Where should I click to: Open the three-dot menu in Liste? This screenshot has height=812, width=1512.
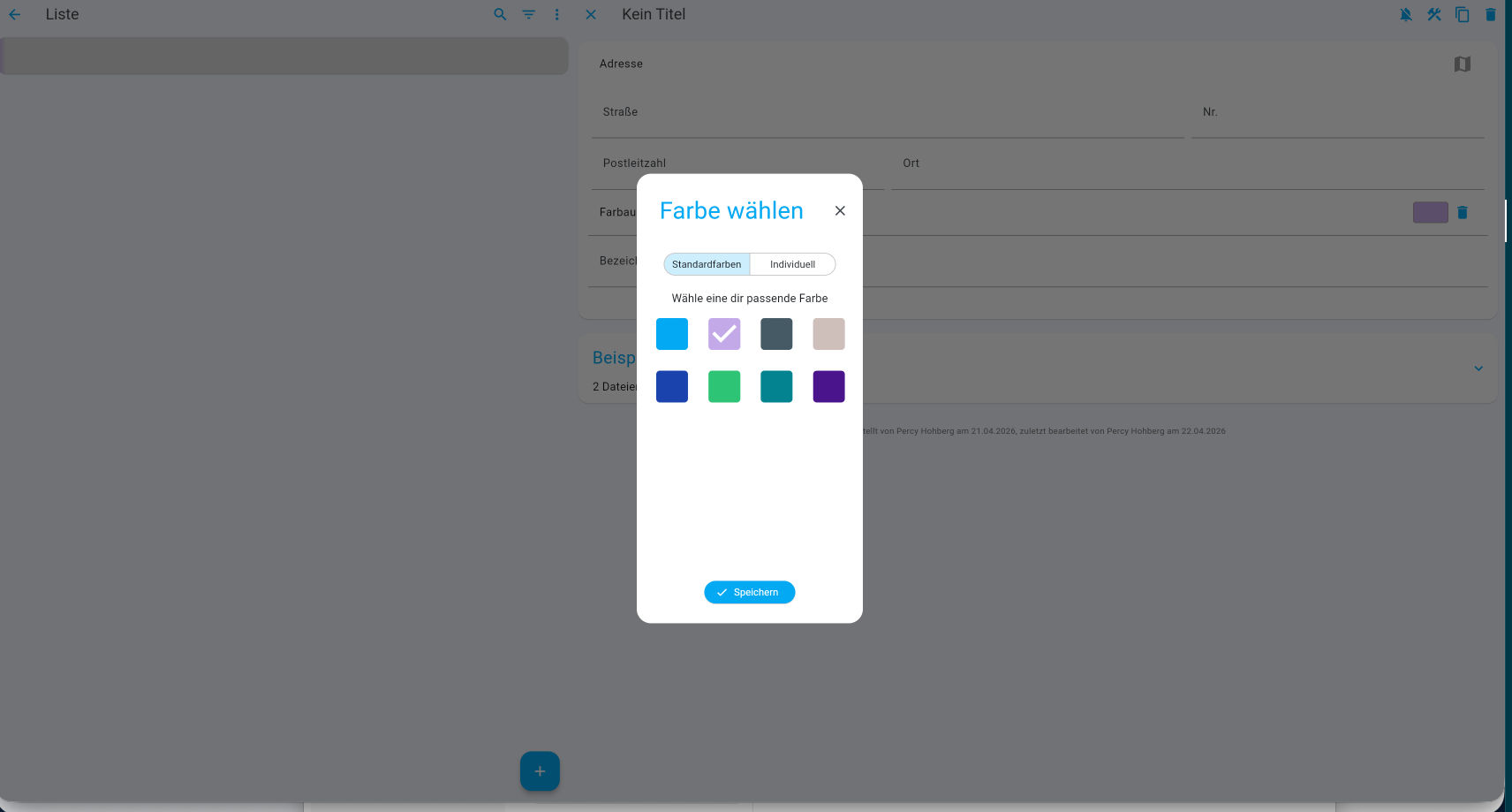click(x=556, y=14)
